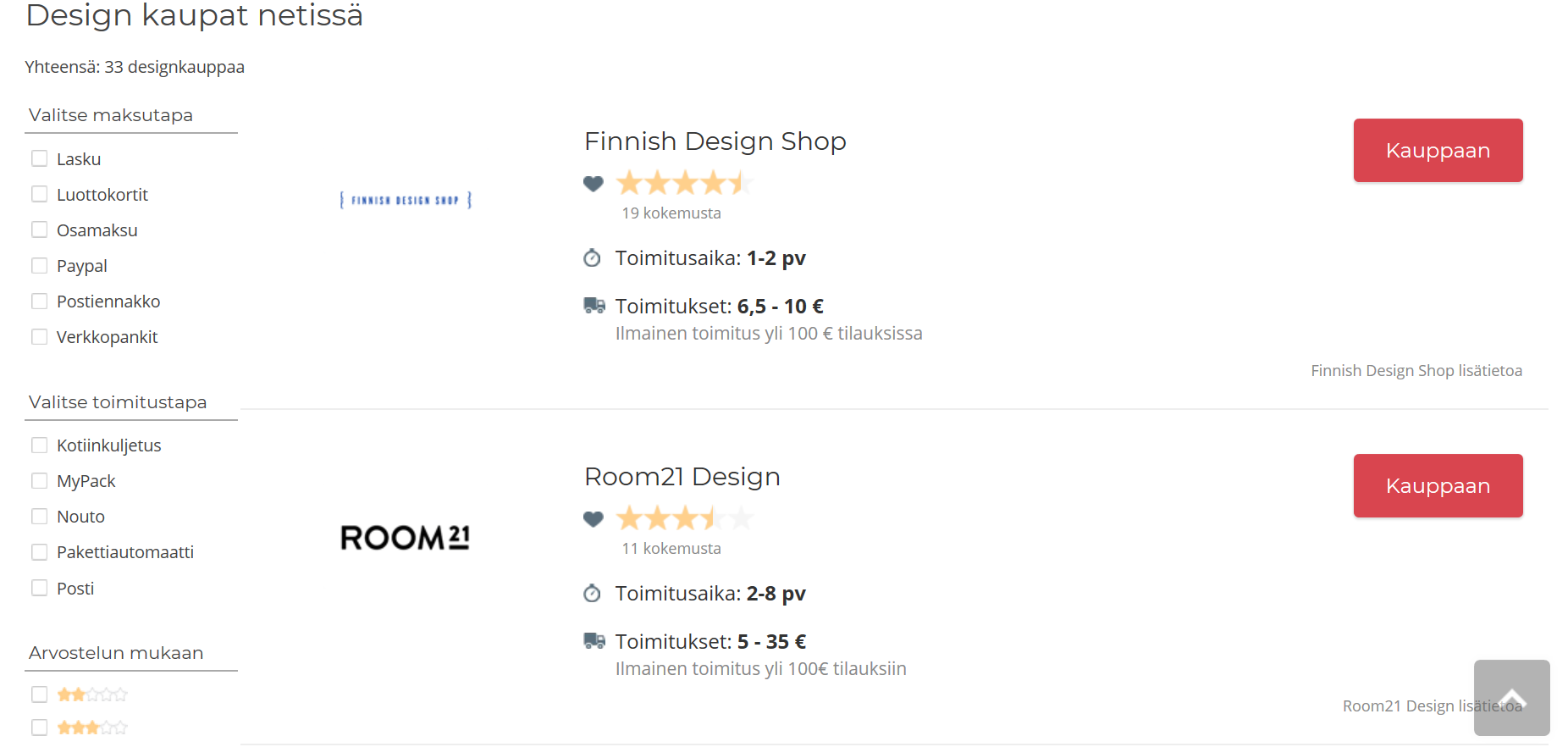Open Finnish Design Shop lisätietoa link
Screen dimensions: 1568x747
click(x=1416, y=370)
